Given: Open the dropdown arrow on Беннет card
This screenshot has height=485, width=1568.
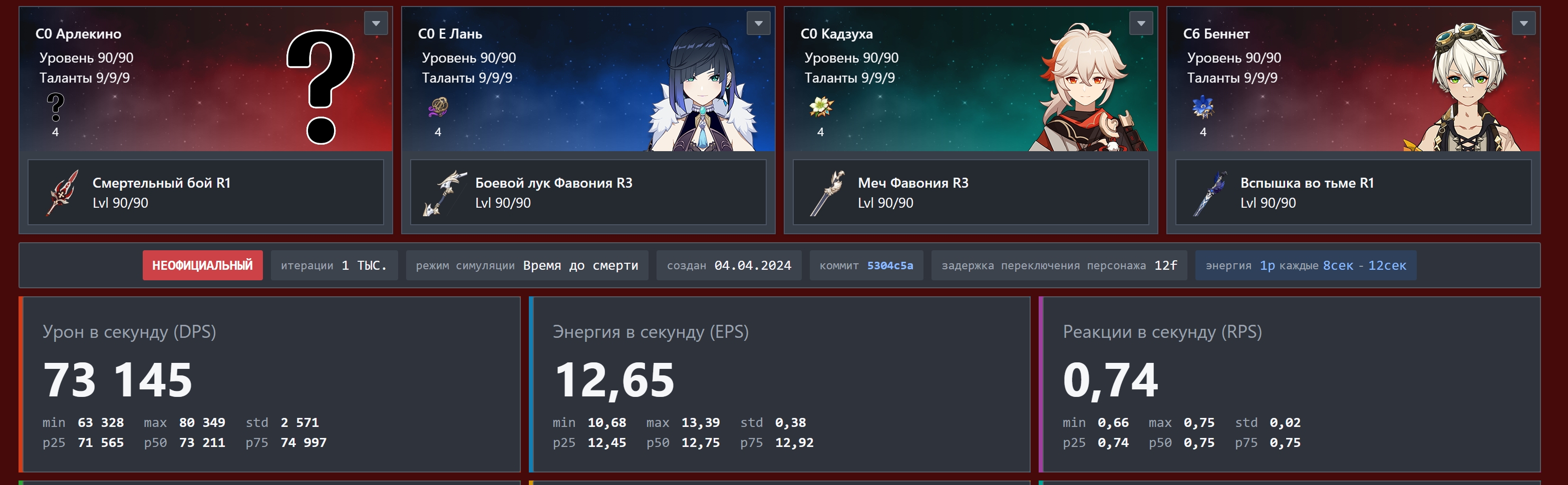Looking at the screenshot, I should coord(1523,24).
